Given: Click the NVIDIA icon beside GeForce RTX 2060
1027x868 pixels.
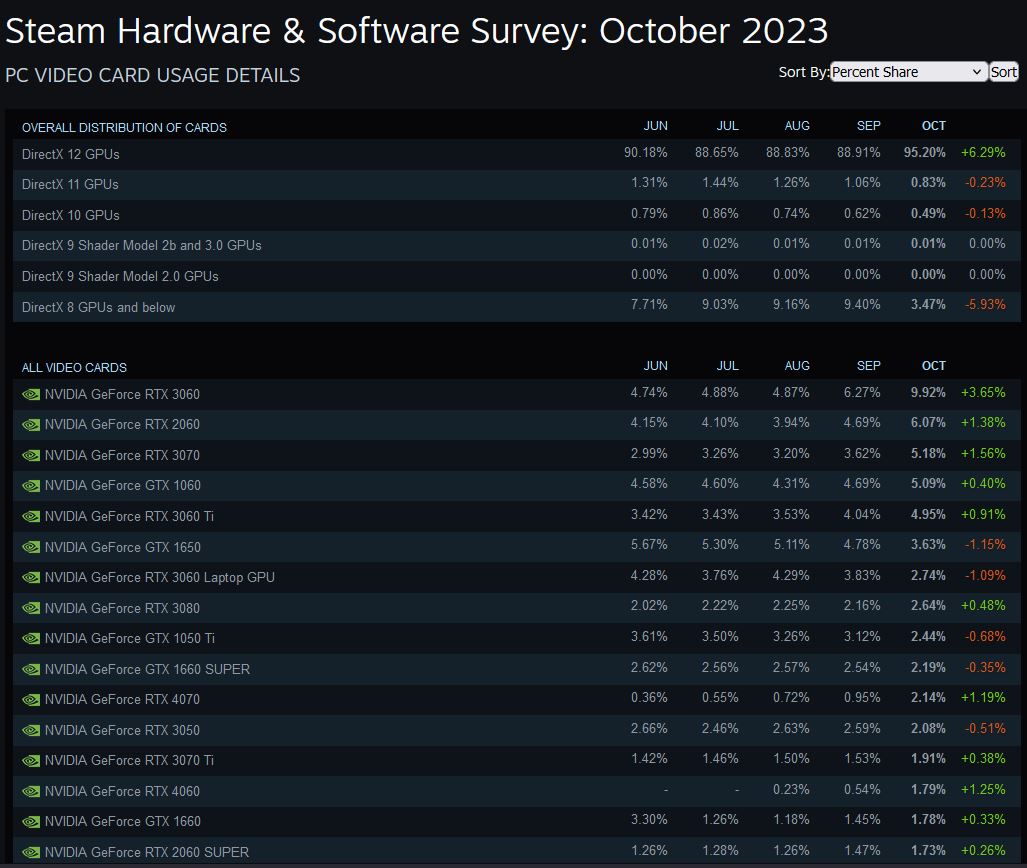Looking at the screenshot, I should pos(30,424).
